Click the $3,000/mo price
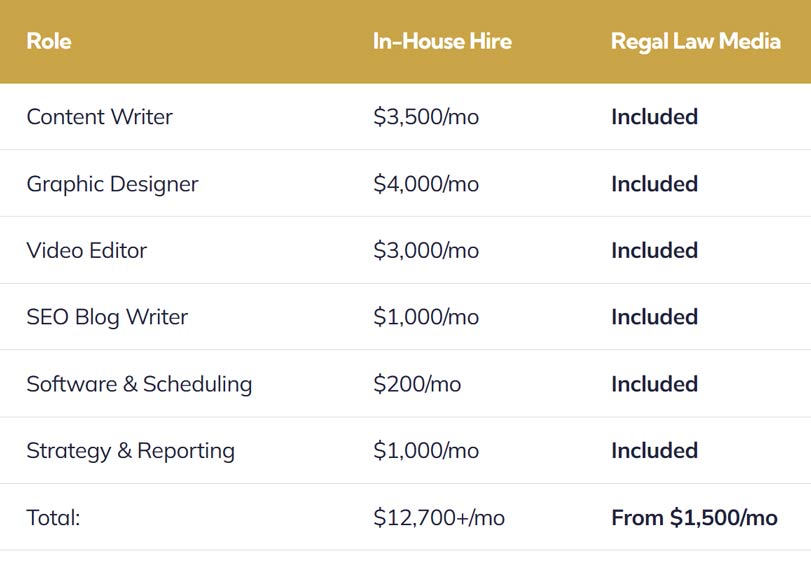 (x=426, y=250)
